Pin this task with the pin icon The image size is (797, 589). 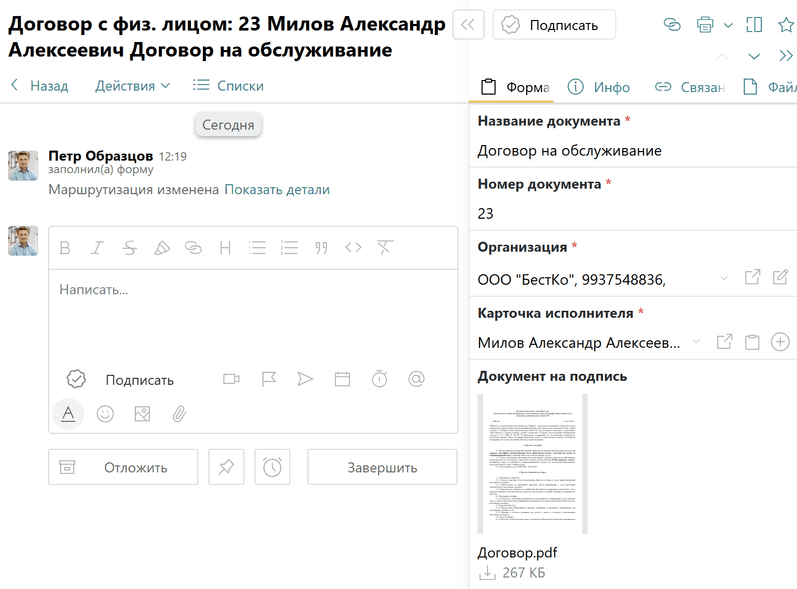[226, 467]
